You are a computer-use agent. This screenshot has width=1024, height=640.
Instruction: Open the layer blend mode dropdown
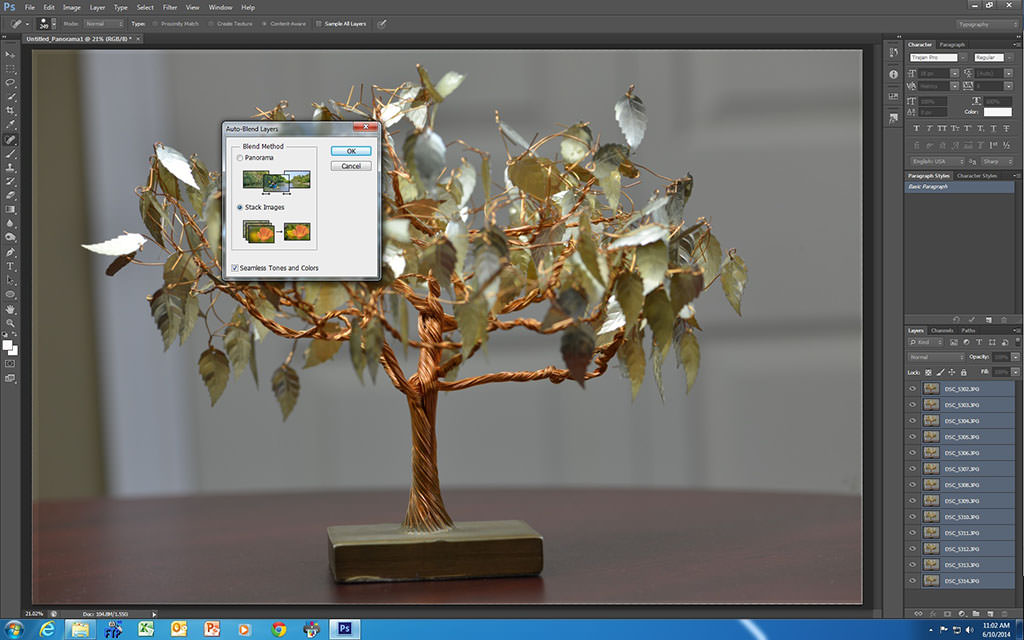[936, 357]
